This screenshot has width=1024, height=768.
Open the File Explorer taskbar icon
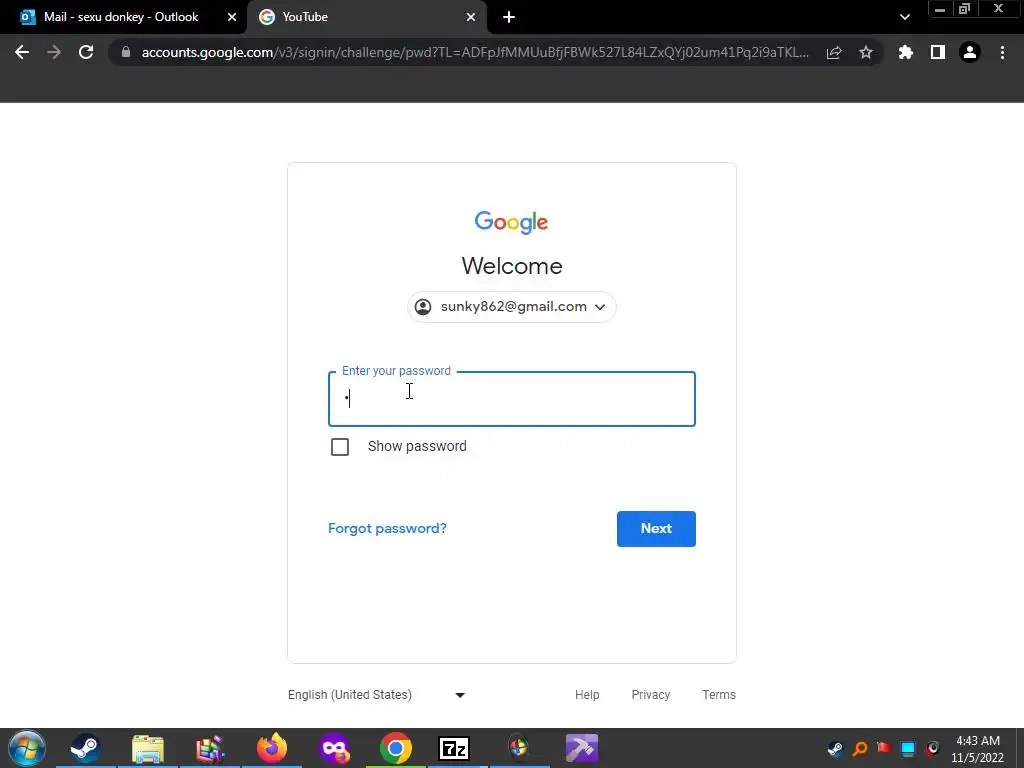click(x=148, y=748)
